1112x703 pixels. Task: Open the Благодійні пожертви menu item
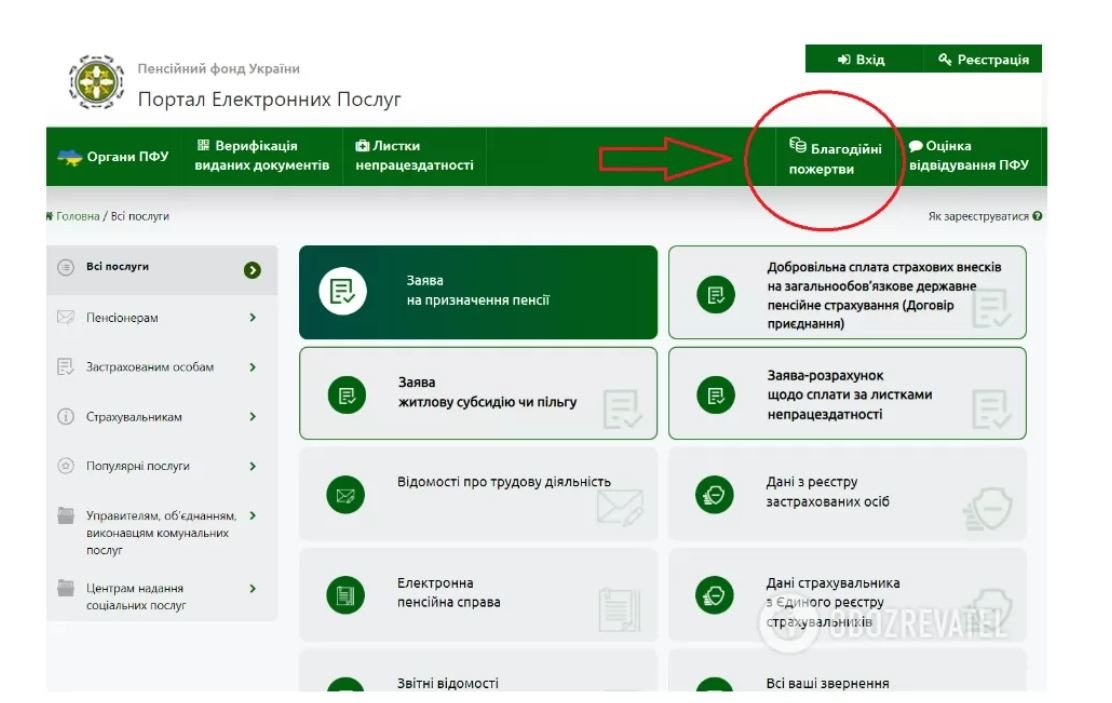834,159
